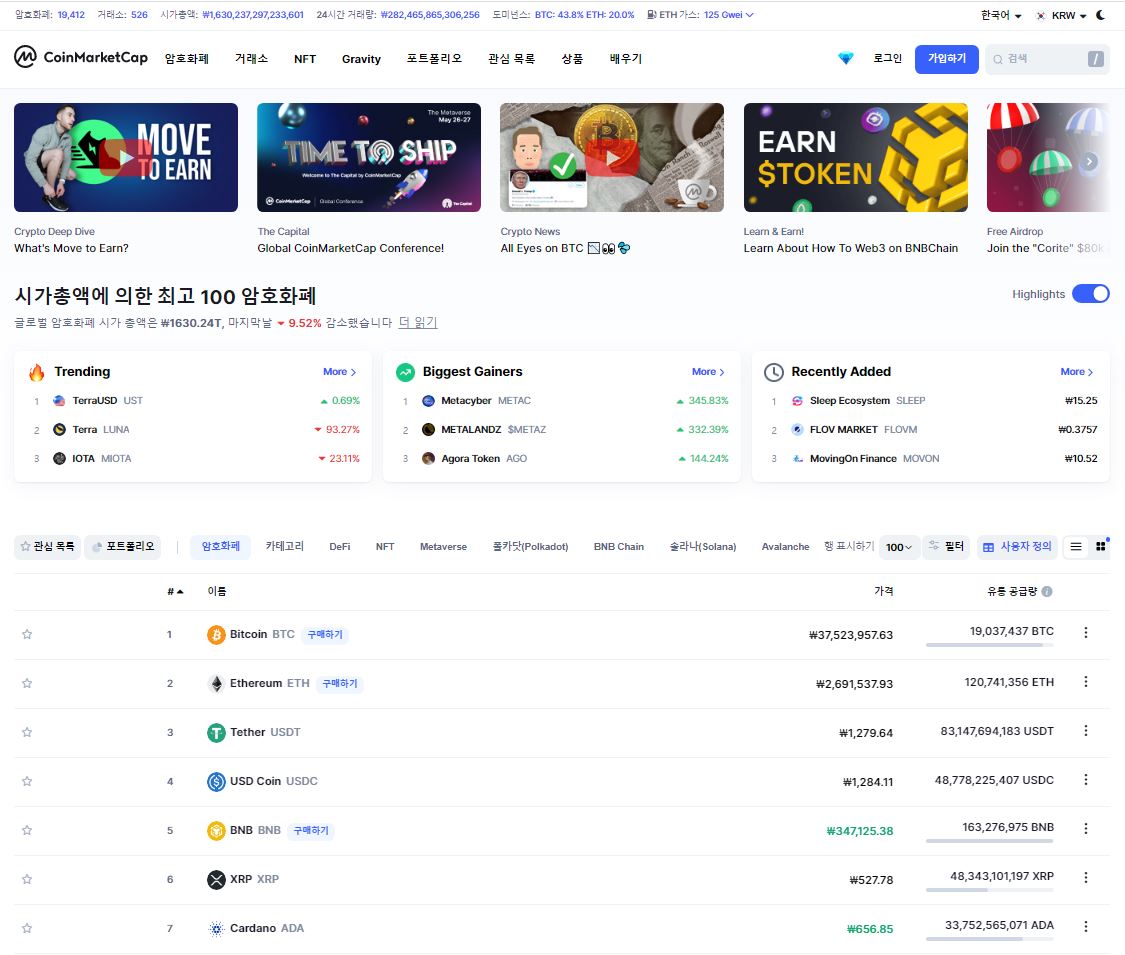
Task: Star Ethereum to add to watchlist
Action: click(x=27, y=683)
